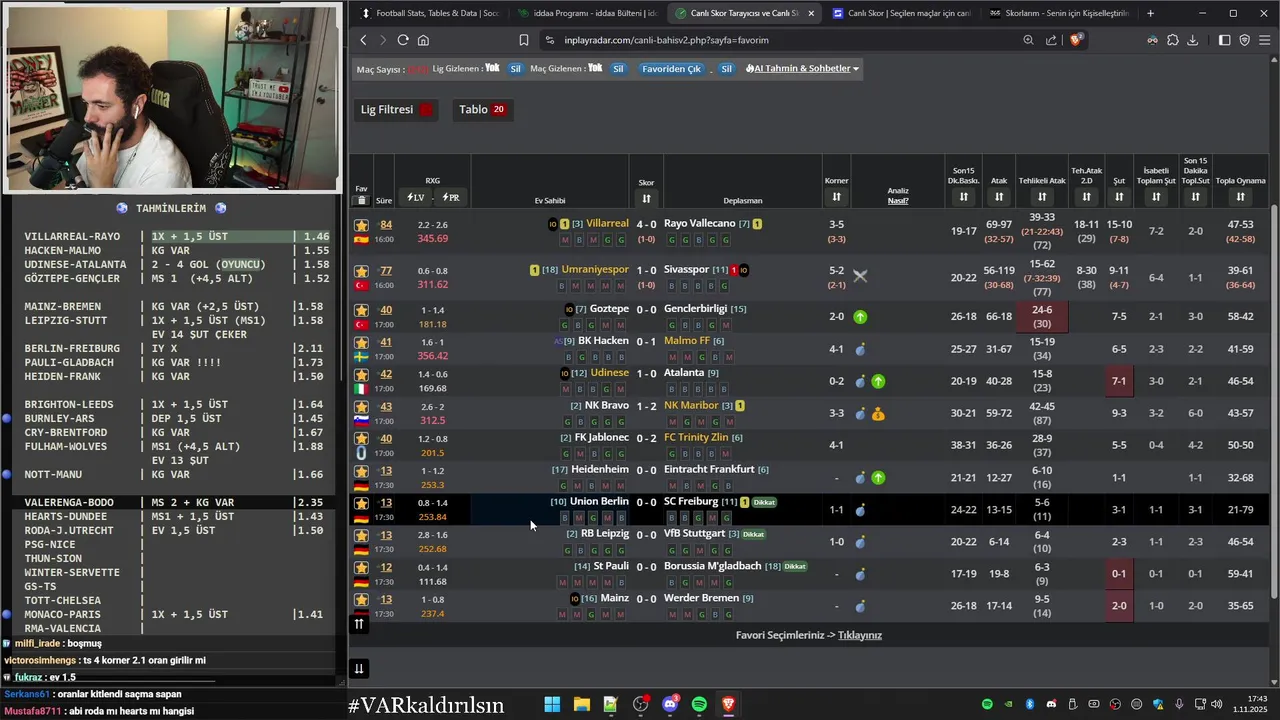Image resolution: width=1280 pixels, height=720 pixels.
Task: Switch to Canlı Skor Seçilen maçlar tab
Action: pos(900,13)
